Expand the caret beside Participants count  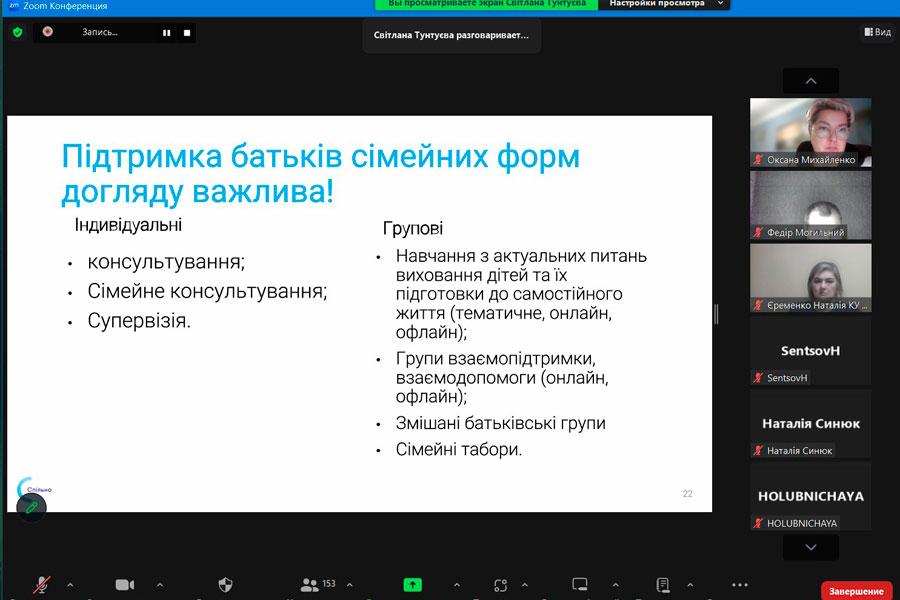350,584
